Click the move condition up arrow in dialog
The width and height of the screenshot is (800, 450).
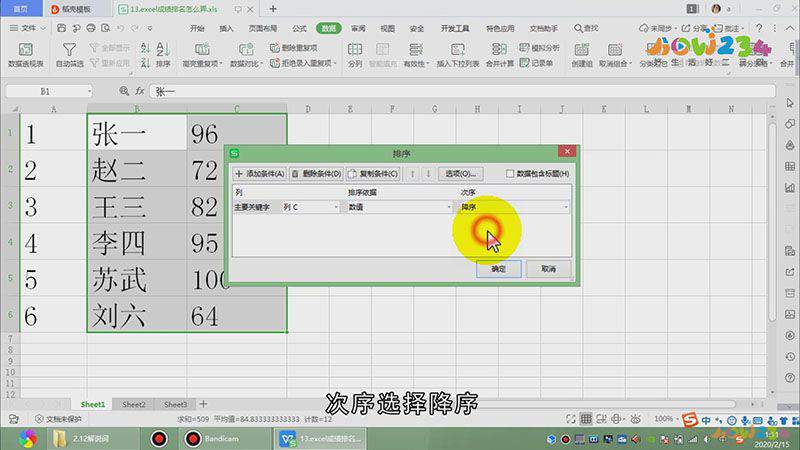click(412, 174)
